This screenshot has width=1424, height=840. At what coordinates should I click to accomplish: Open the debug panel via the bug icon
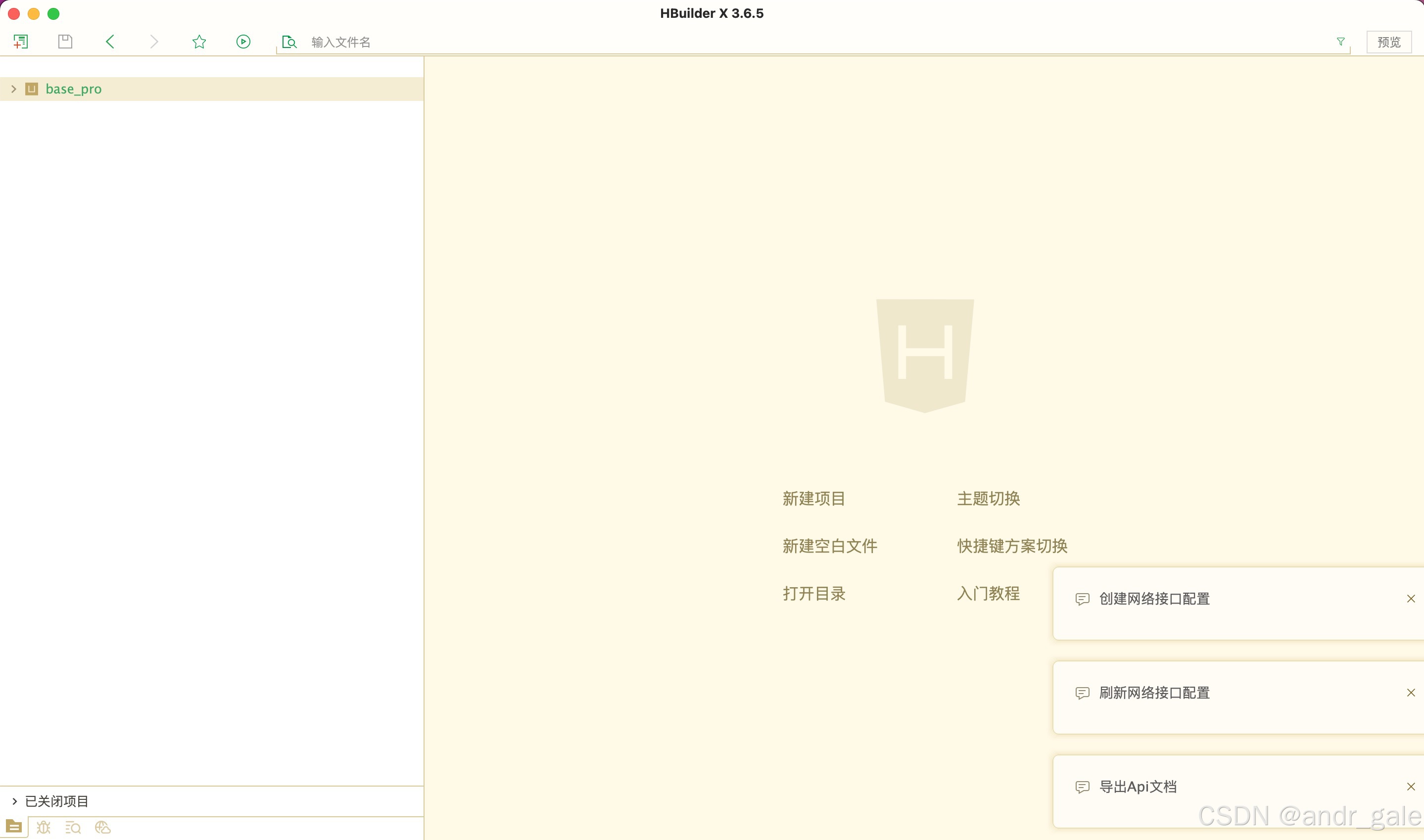click(x=44, y=827)
